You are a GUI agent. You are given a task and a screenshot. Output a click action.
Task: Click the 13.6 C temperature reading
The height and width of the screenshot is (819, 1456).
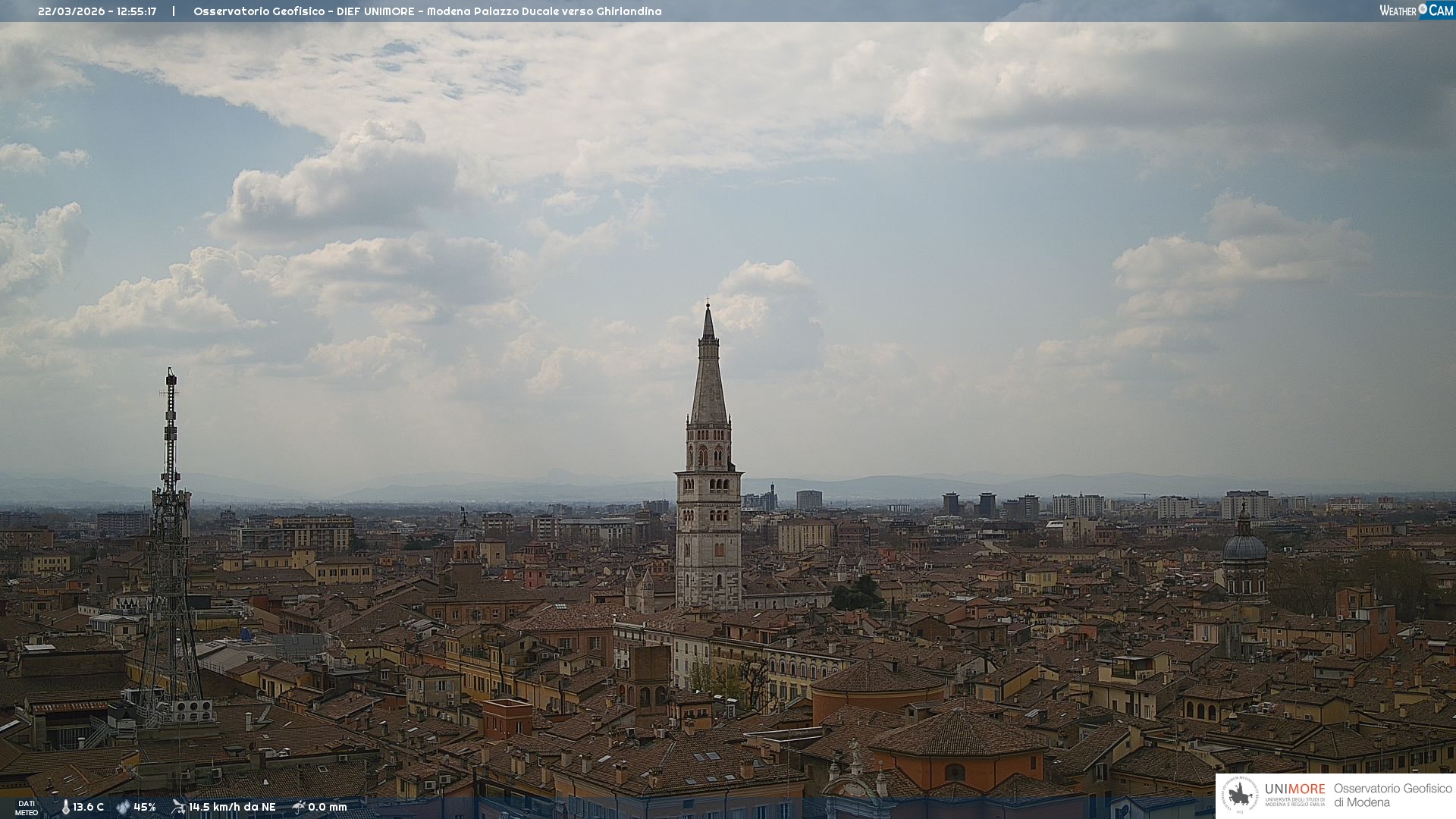pos(89,807)
